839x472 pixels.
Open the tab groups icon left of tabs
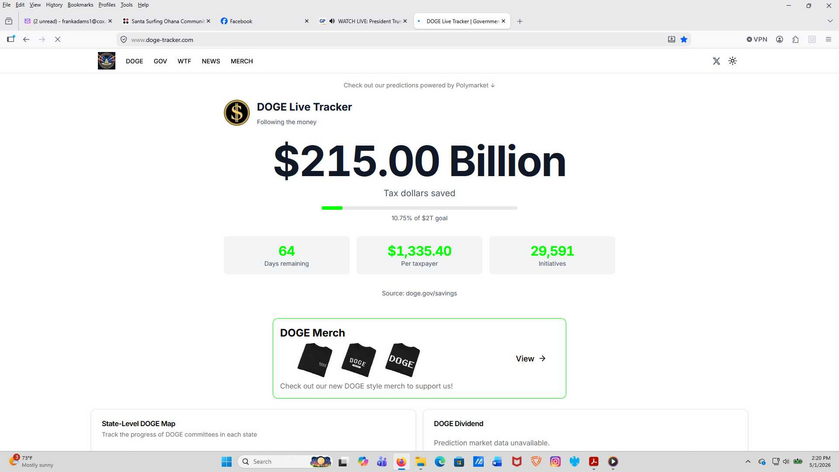9,21
